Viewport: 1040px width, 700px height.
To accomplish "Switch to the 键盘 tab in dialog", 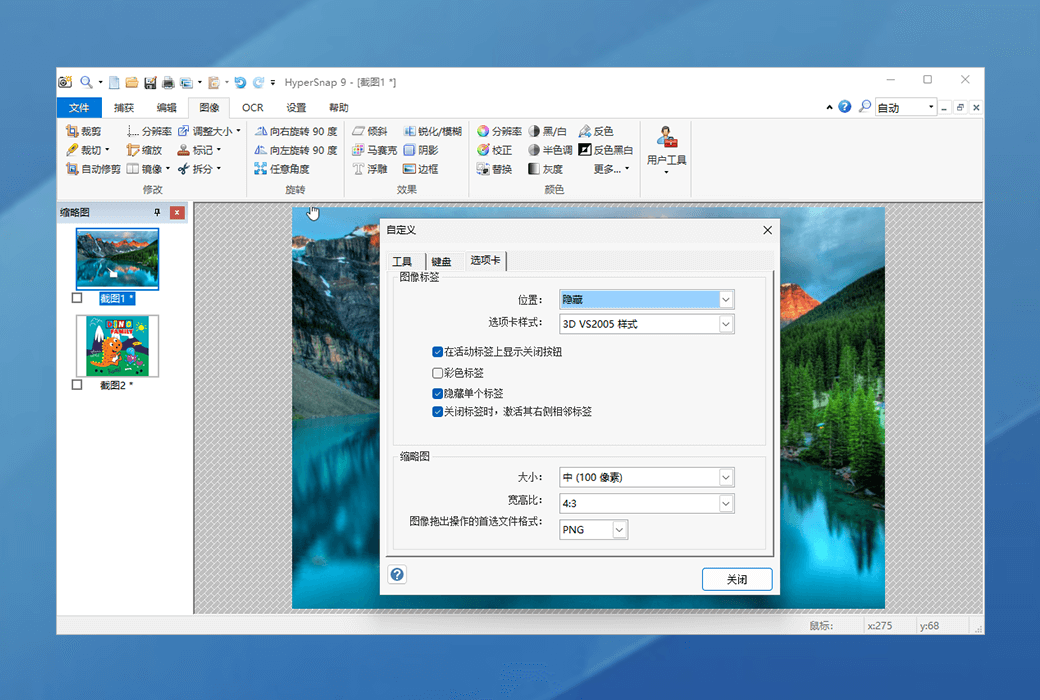I will (x=441, y=262).
